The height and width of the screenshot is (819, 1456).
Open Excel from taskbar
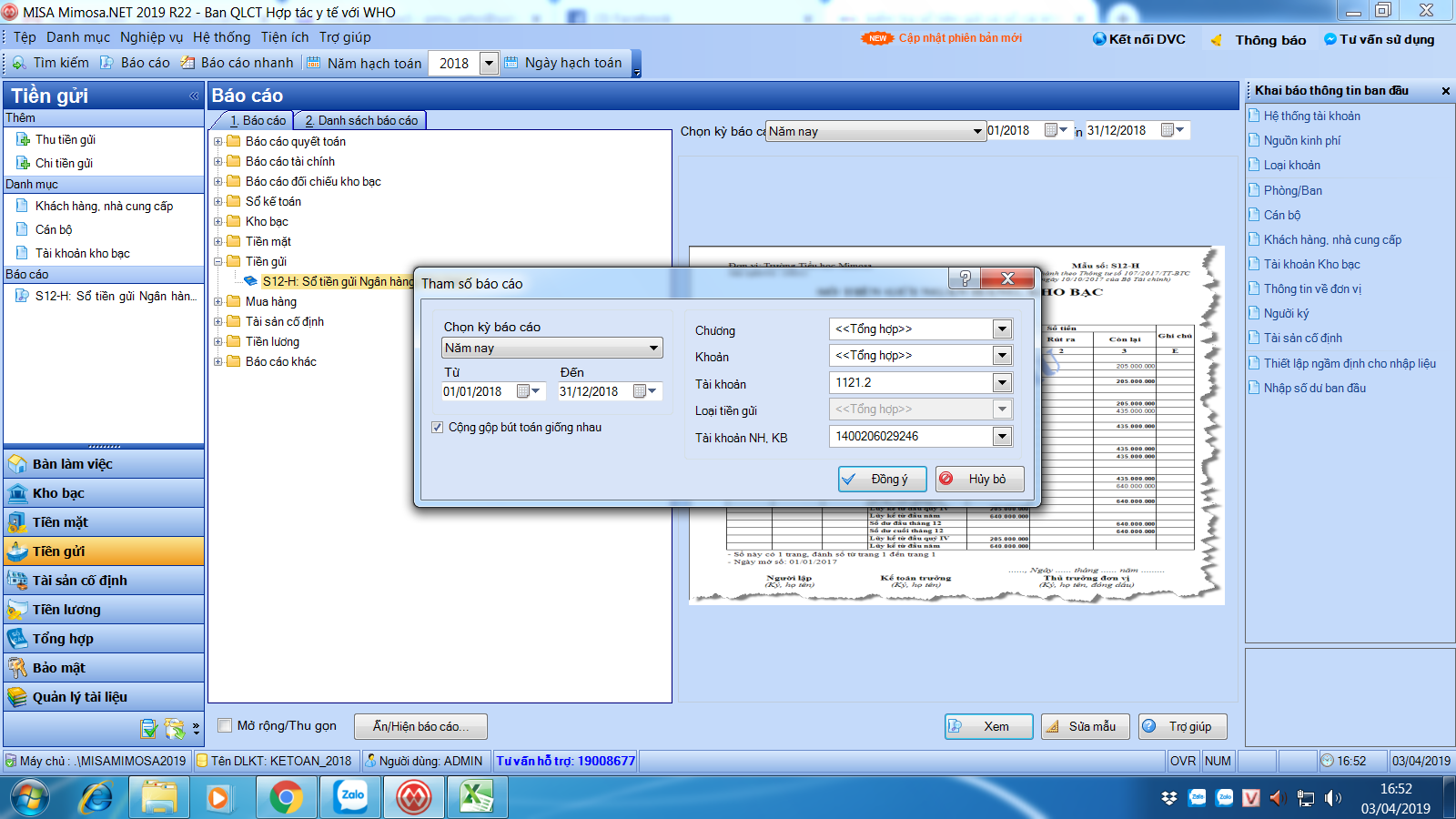point(477,798)
